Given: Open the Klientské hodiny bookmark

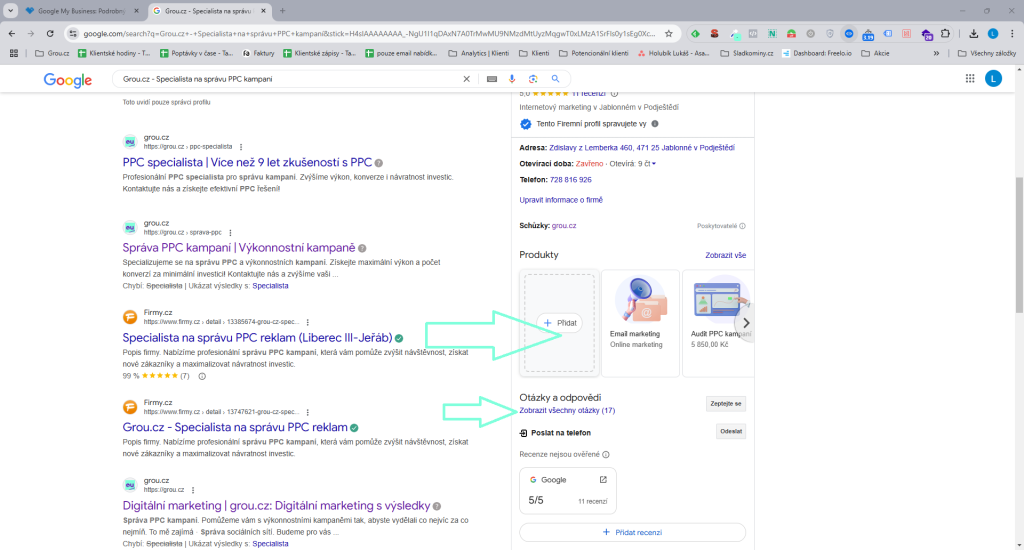Looking at the screenshot, I should [x=114, y=54].
